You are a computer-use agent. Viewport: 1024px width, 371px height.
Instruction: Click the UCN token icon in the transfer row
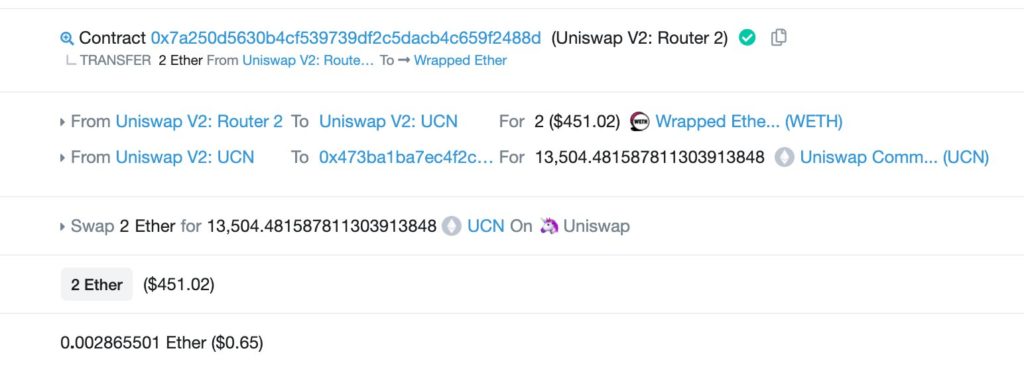pyautogui.click(x=784, y=157)
